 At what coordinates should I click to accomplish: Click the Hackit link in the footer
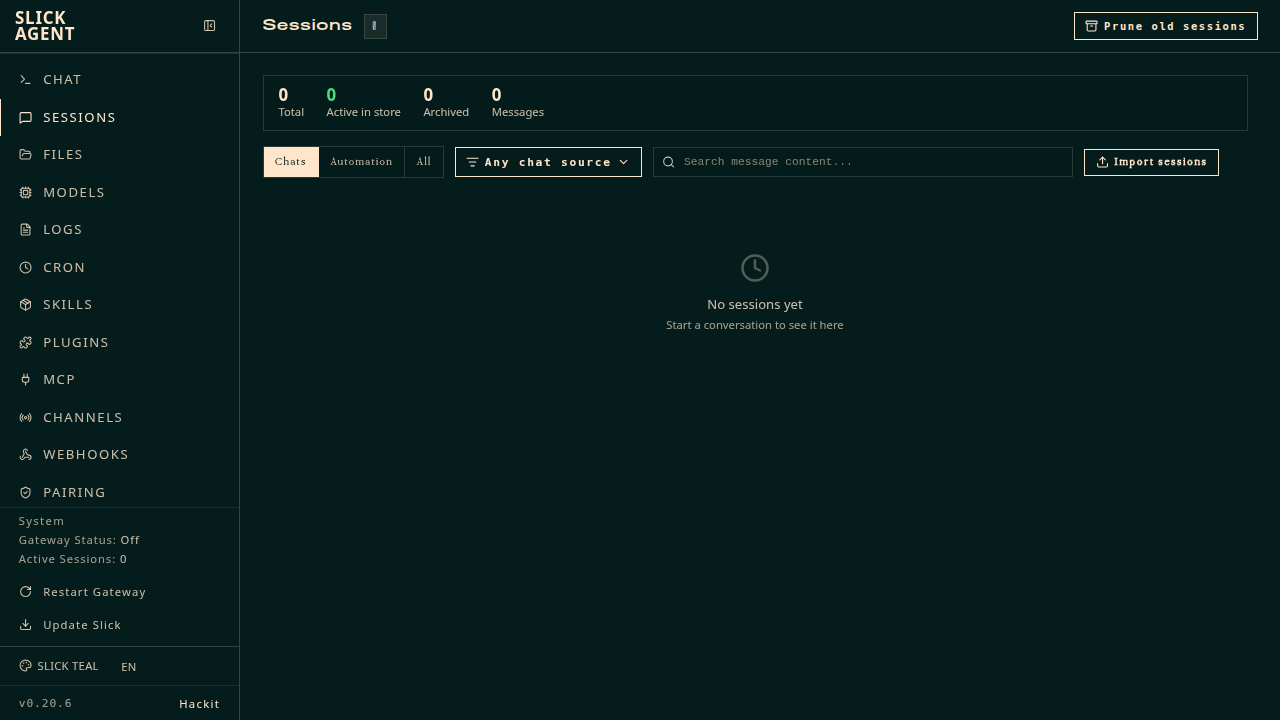click(199, 704)
